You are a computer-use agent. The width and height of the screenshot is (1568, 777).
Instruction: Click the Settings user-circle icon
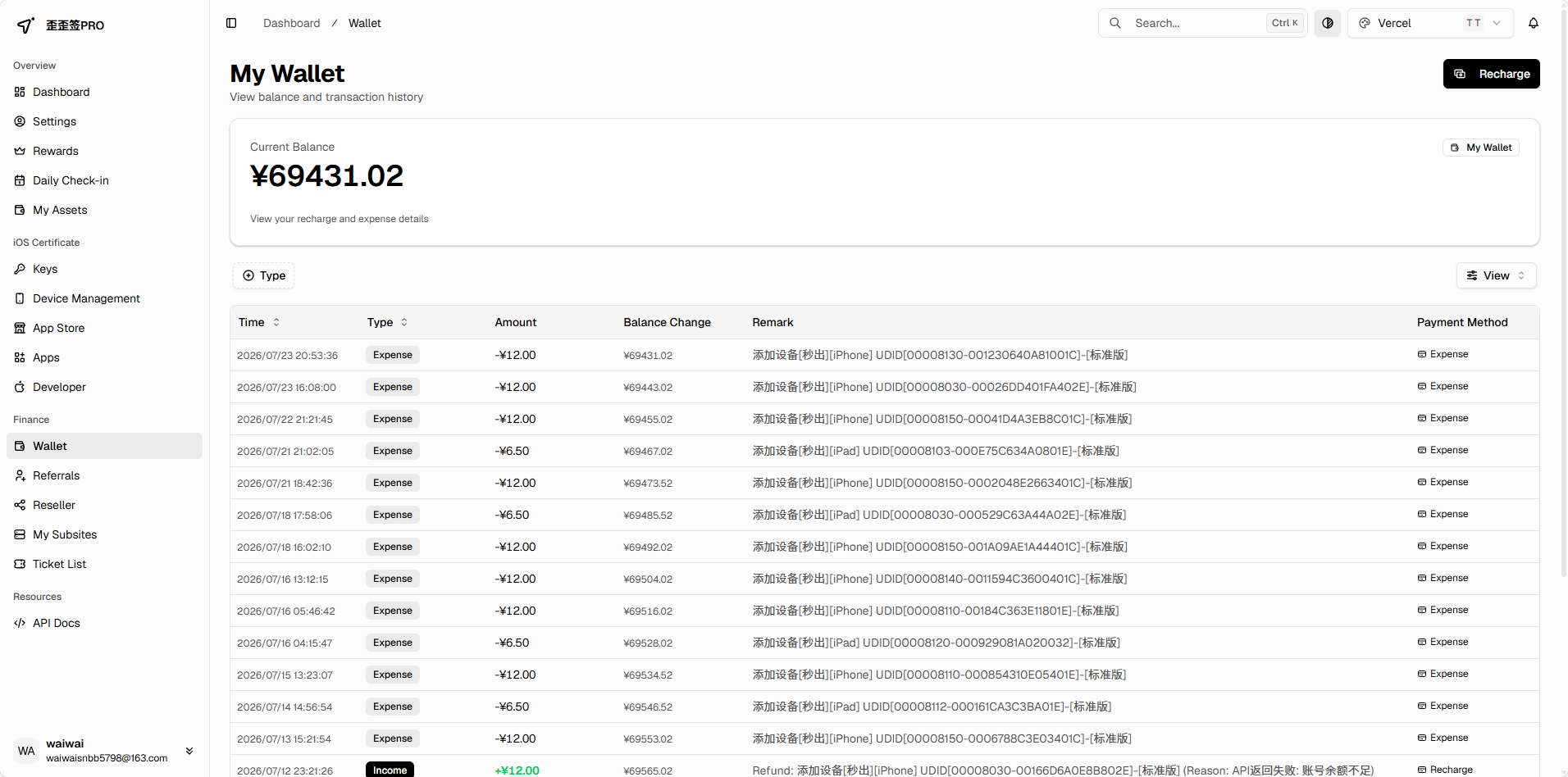[20, 121]
